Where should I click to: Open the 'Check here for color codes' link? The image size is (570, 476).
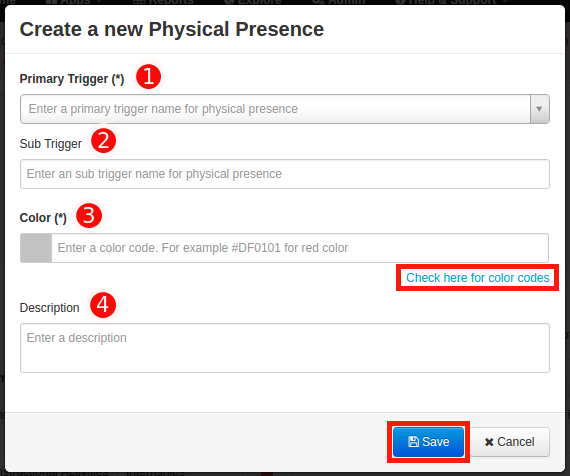coord(477,278)
